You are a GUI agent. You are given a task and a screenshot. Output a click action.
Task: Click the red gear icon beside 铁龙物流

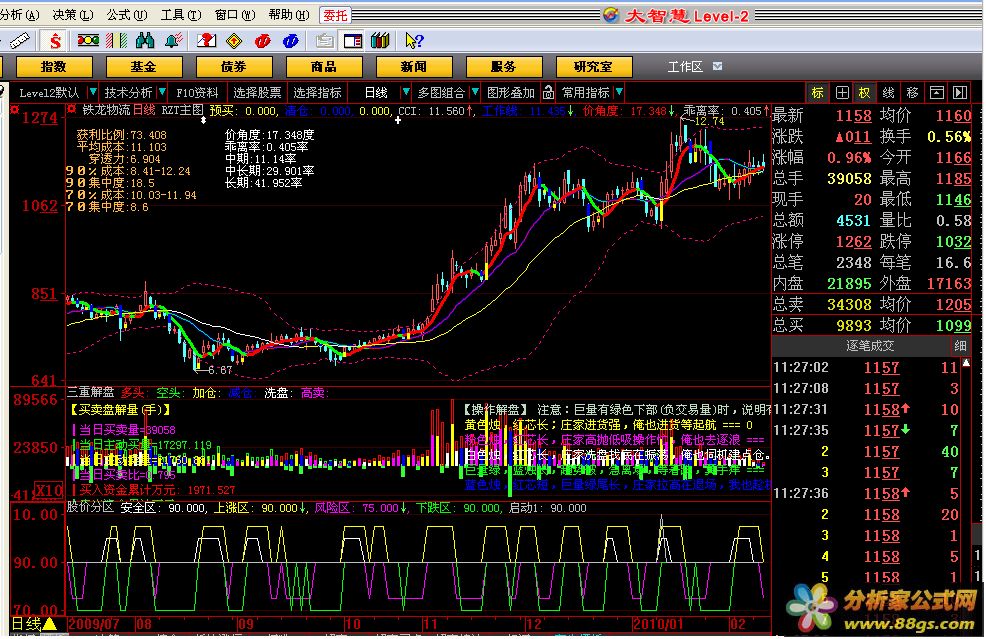click(x=72, y=109)
